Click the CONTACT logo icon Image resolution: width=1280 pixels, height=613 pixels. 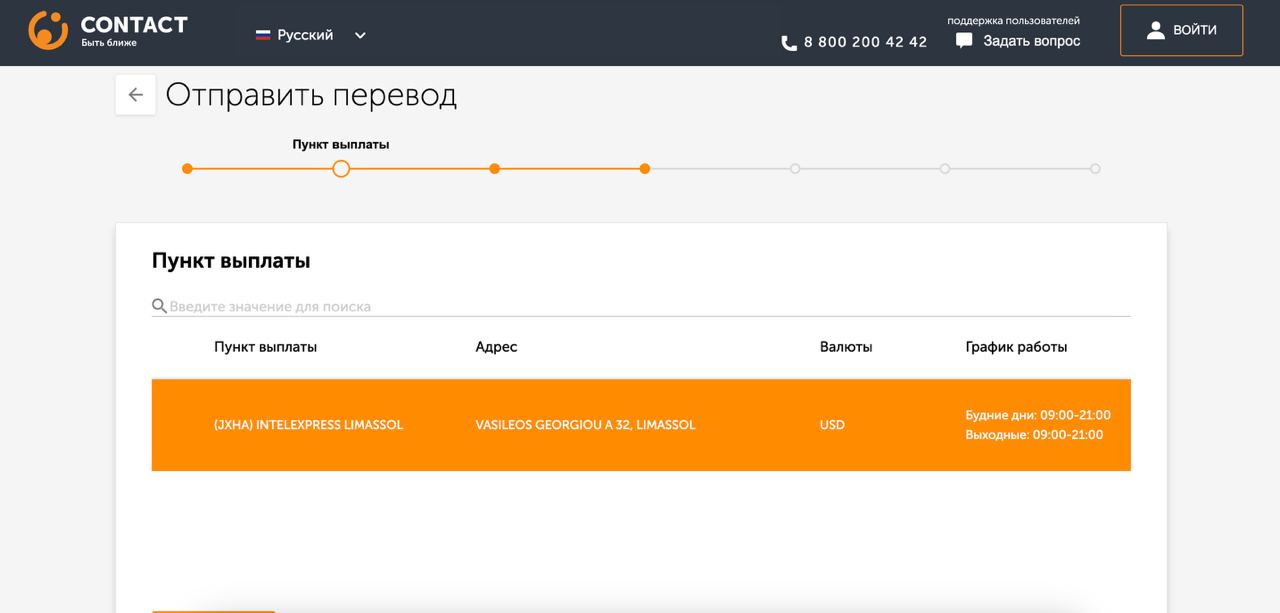pyautogui.click(x=48, y=31)
